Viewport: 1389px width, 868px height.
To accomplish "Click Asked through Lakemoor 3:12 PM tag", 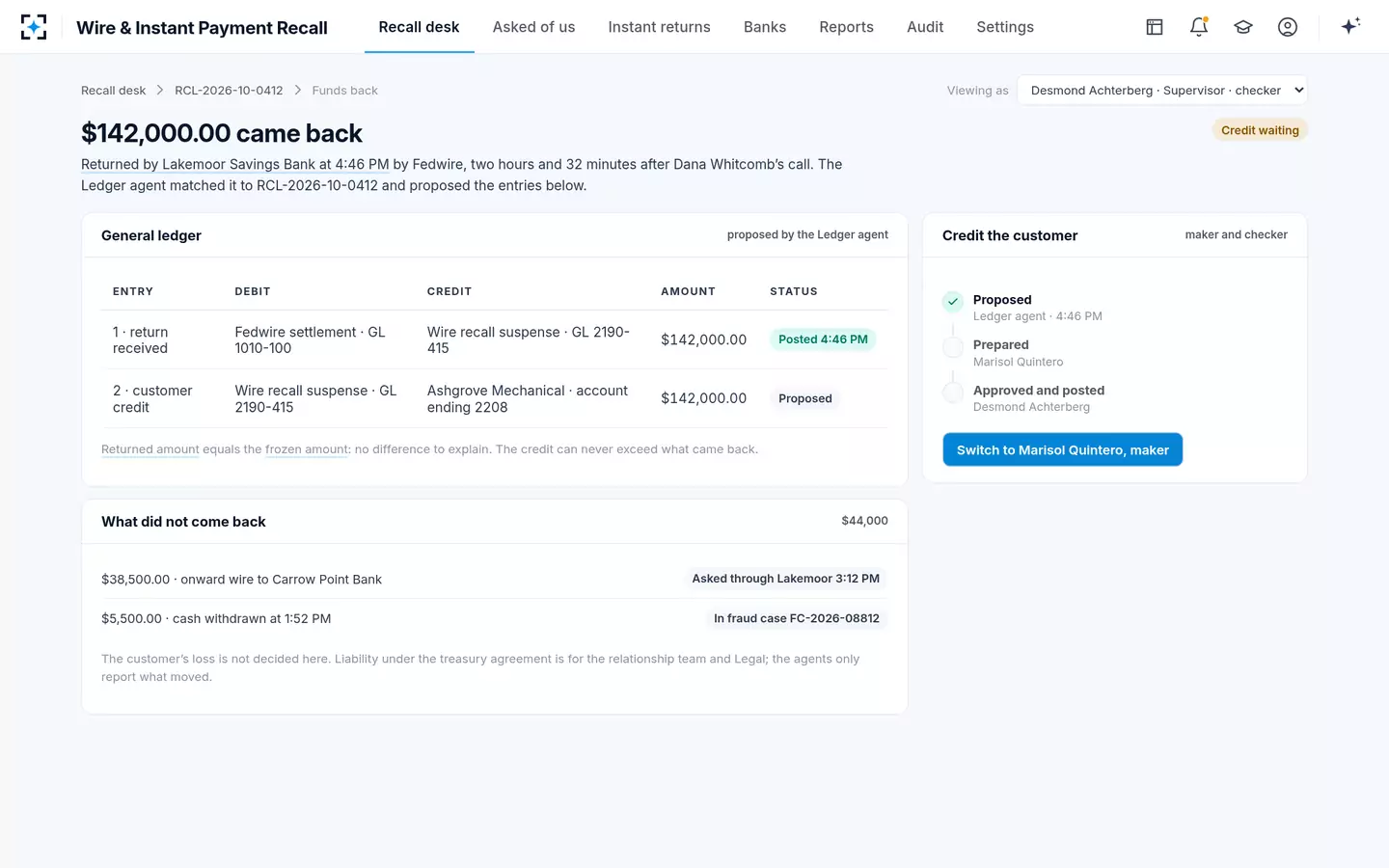I will tap(785, 579).
